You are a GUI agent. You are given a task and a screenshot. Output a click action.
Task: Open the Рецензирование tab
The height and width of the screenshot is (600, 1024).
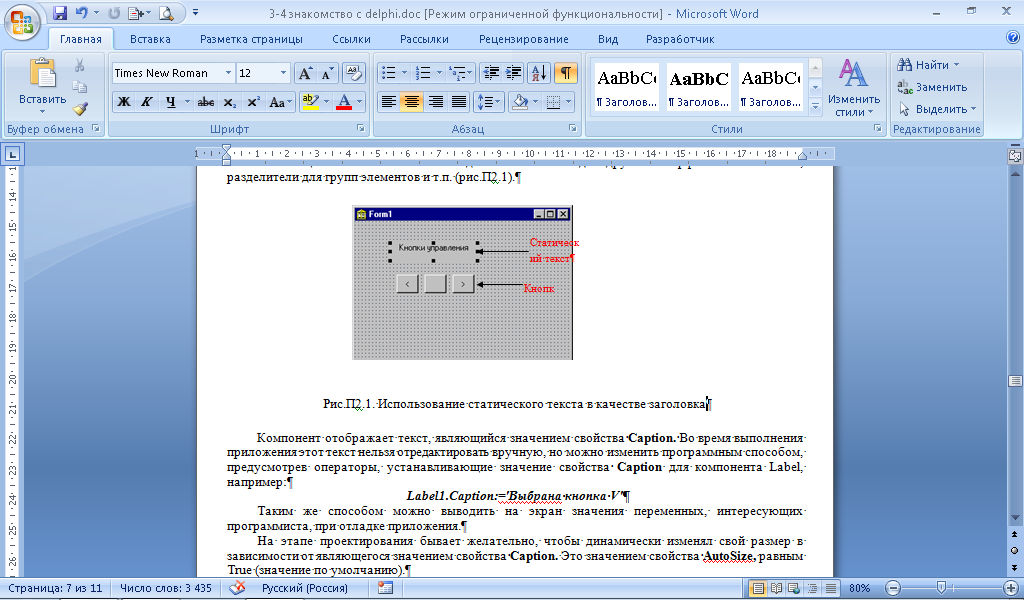tap(524, 39)
